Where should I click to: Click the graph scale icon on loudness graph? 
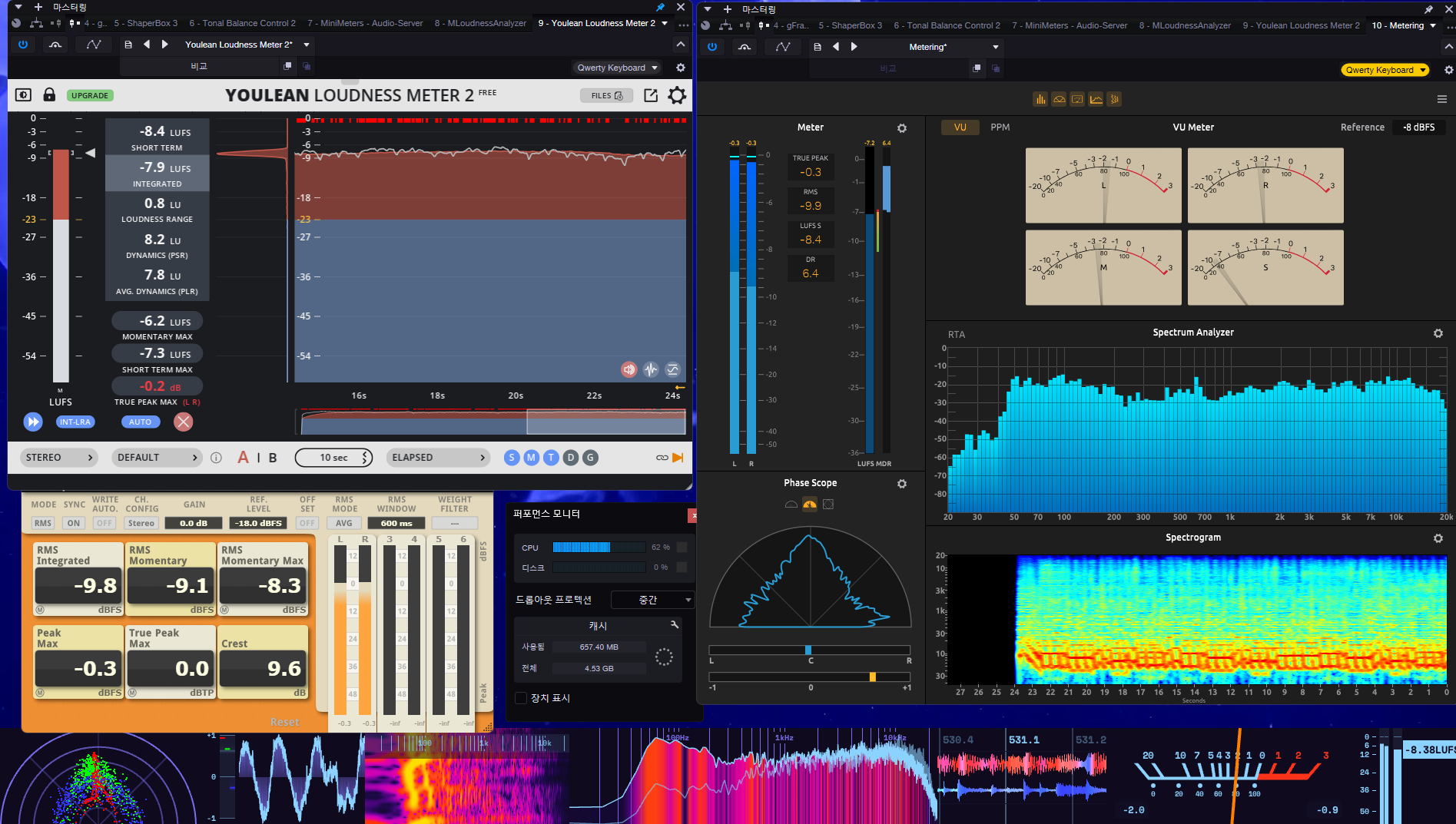[672, 369]
